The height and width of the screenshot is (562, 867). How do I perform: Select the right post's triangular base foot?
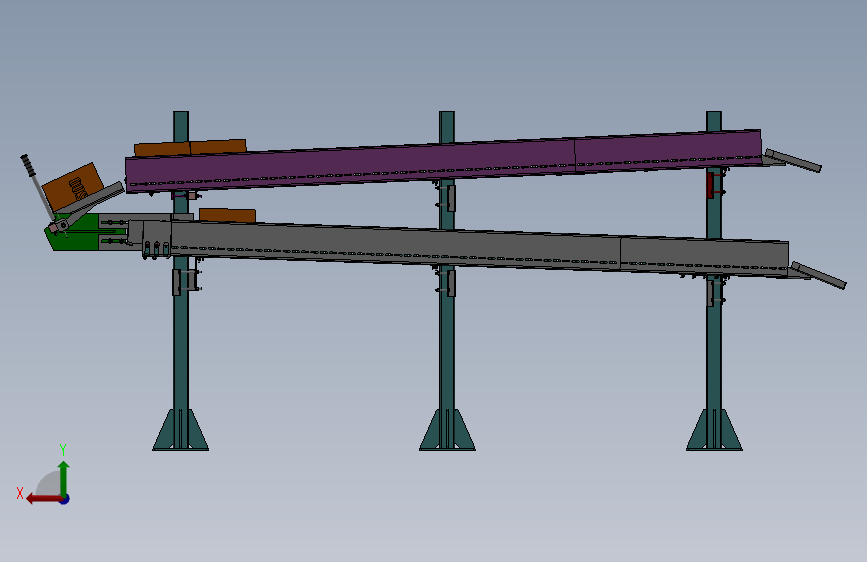pos(714,430)
